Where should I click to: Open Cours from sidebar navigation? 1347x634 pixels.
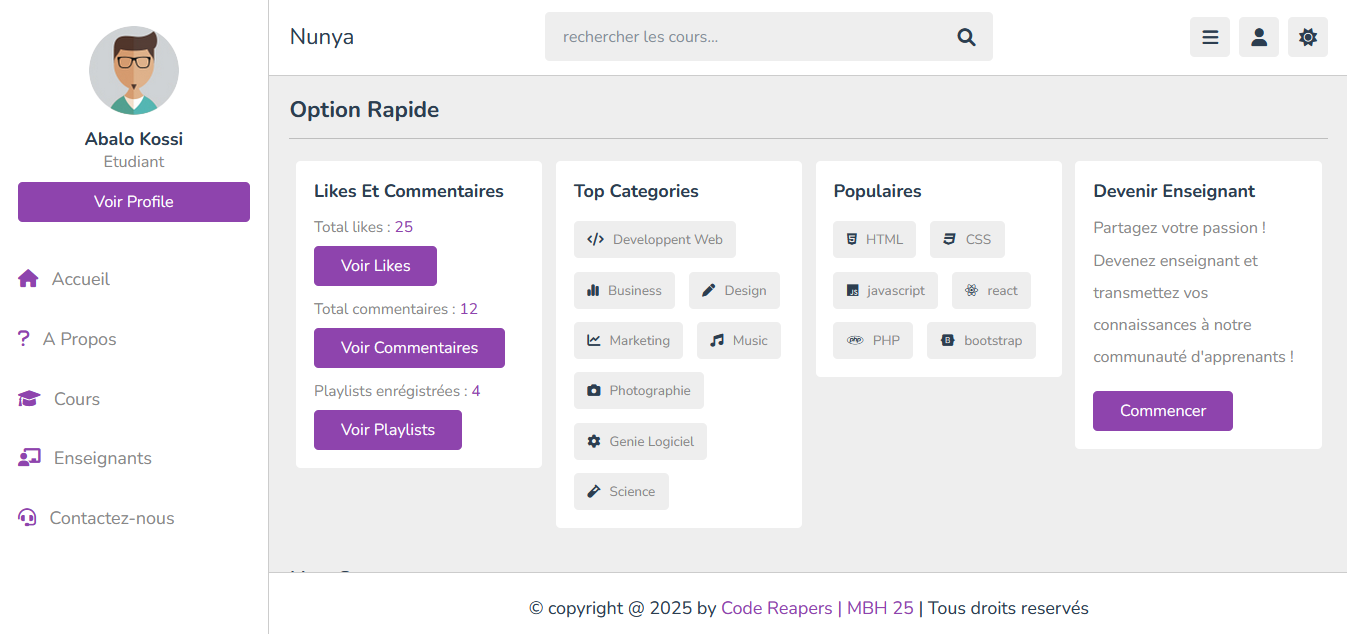click(76, 399)
